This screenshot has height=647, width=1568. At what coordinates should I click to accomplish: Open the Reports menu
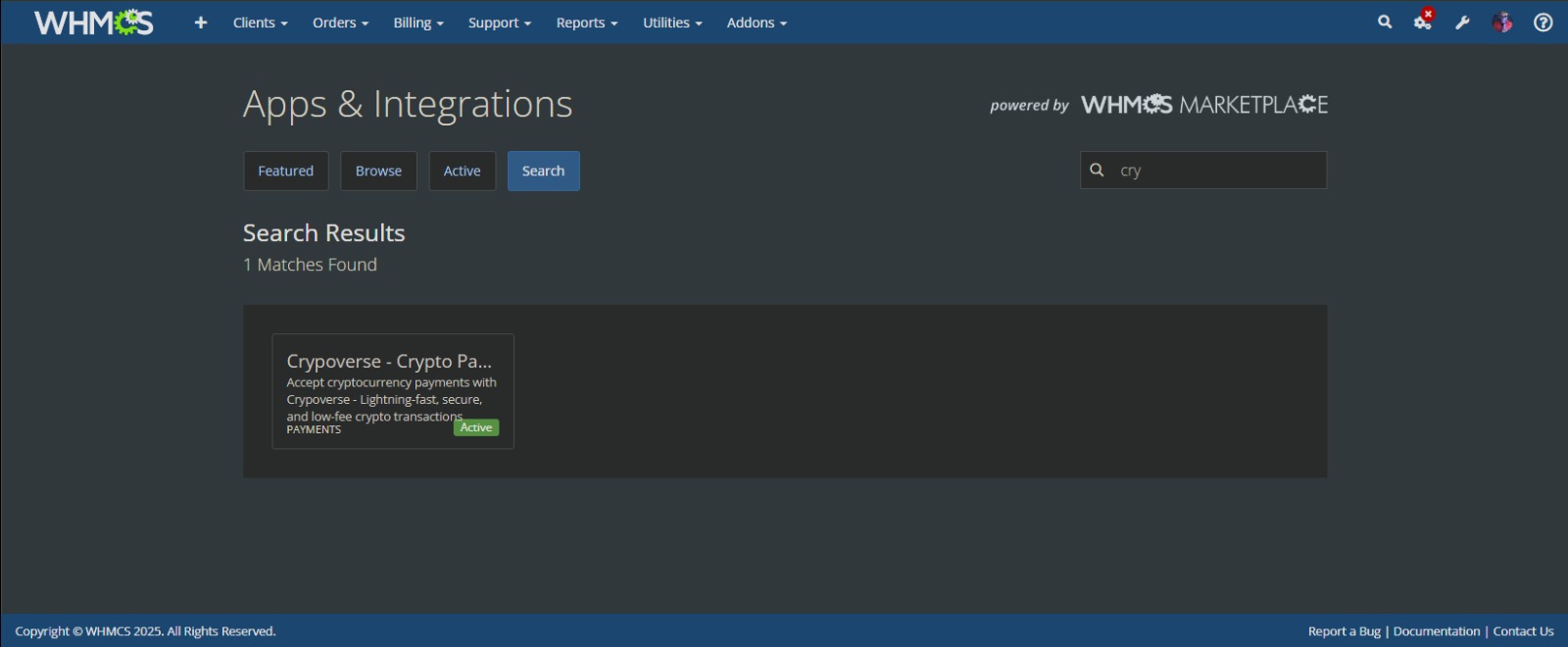[x=586, y=23]
